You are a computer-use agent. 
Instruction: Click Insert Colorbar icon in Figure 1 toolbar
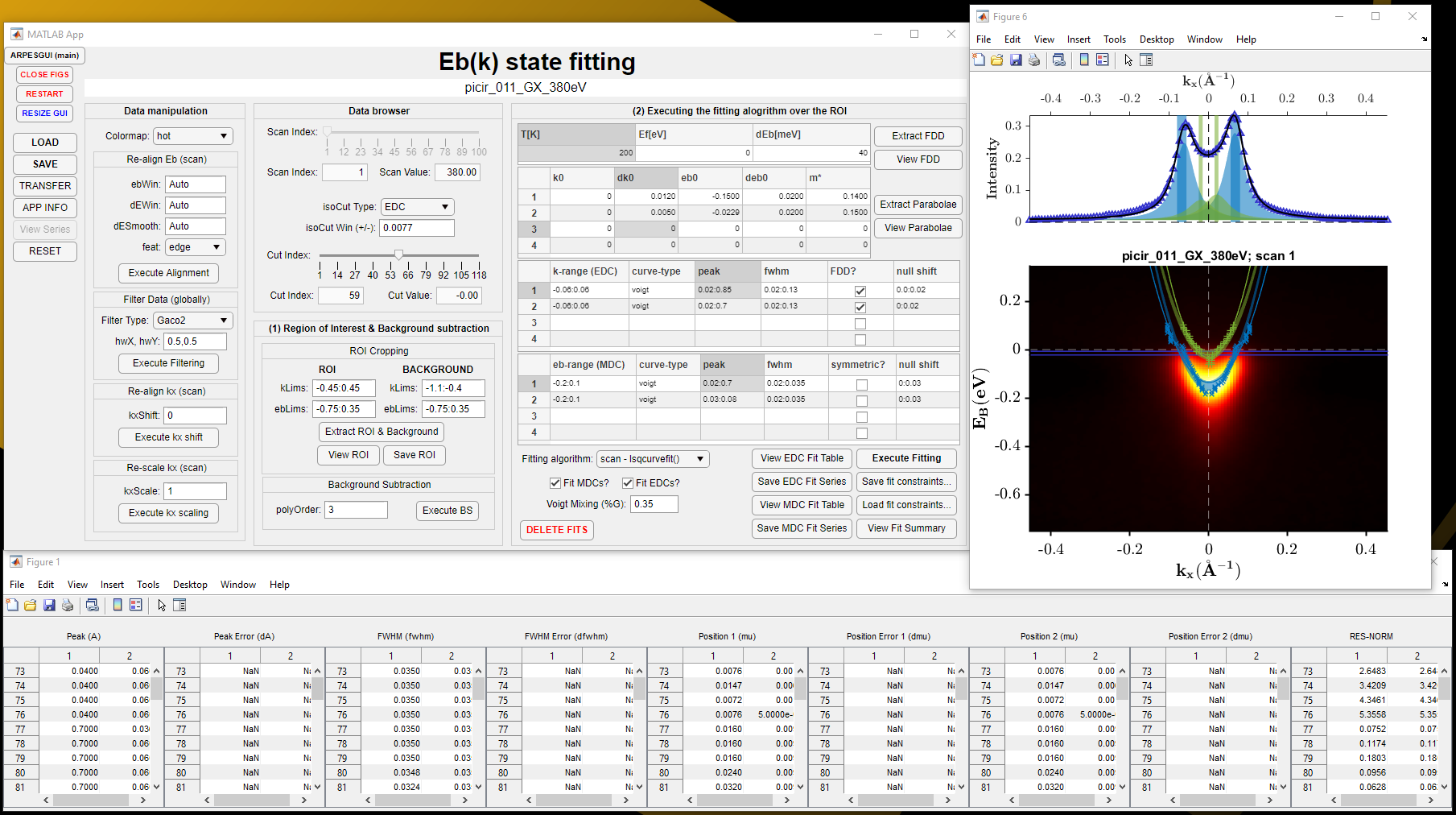(x=118, y=605)
